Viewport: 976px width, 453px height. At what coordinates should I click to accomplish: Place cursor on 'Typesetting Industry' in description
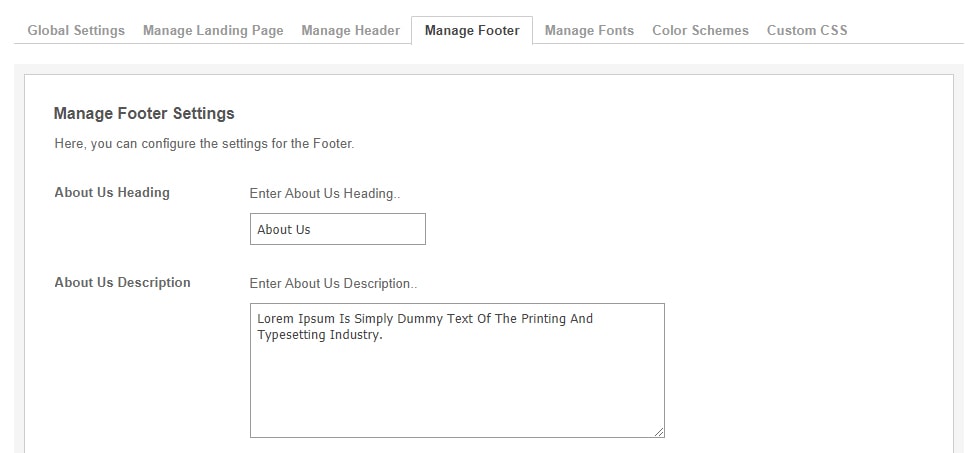click(x=319, y=335)
